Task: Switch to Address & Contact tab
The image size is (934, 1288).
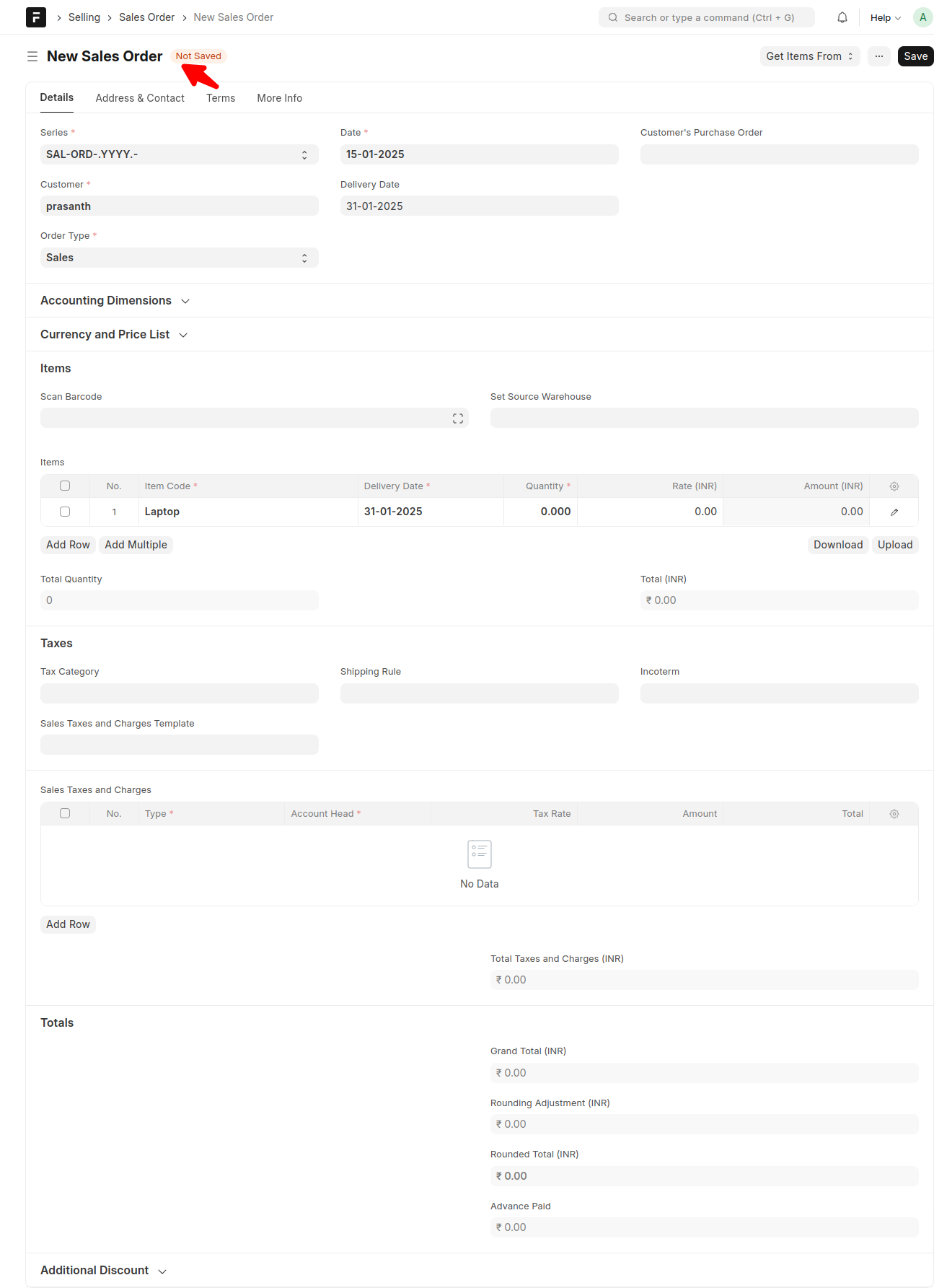Action: point(140,98)
